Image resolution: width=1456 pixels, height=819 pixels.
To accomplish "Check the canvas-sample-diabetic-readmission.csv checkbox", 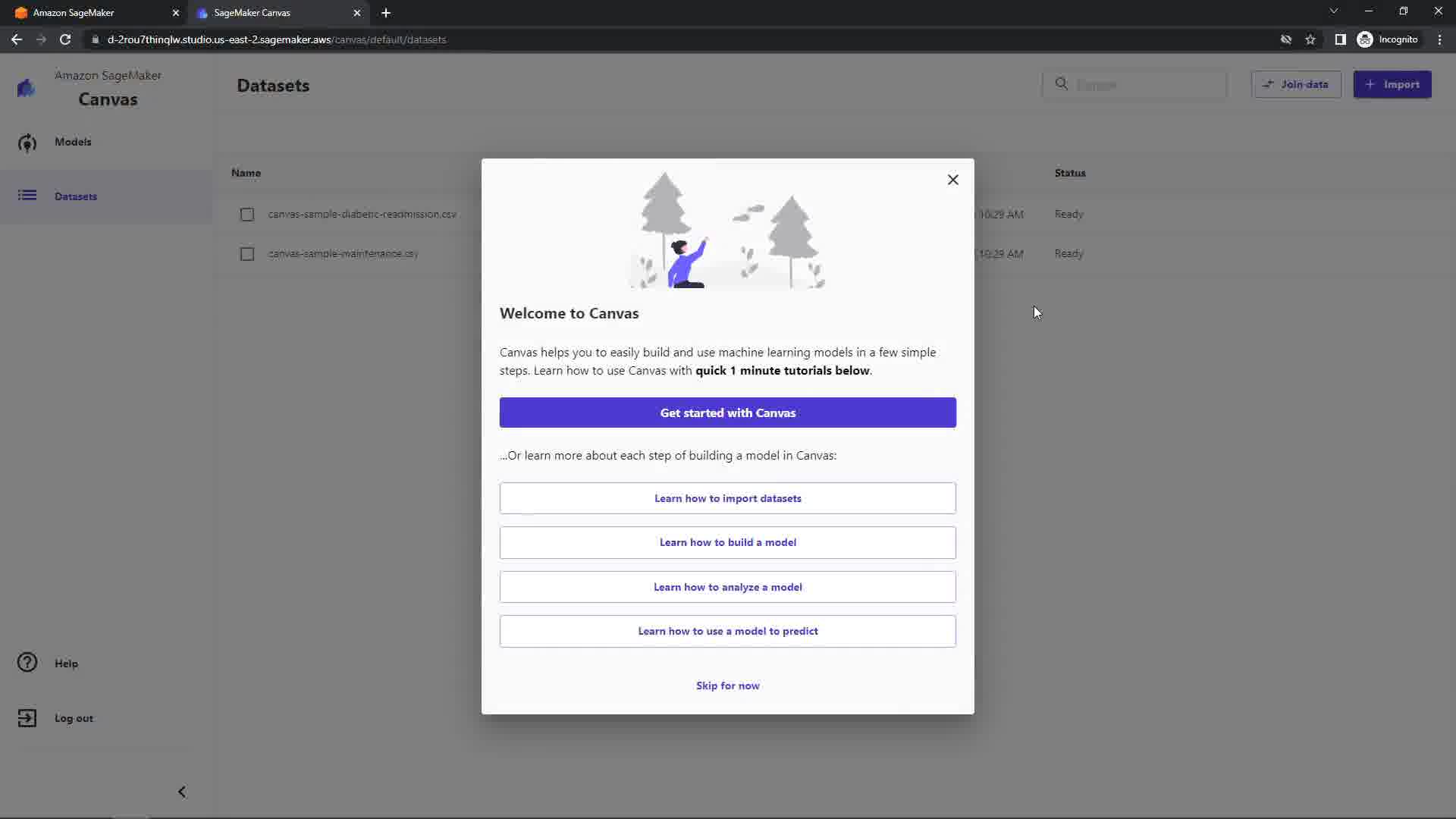I will pos(247,215).
